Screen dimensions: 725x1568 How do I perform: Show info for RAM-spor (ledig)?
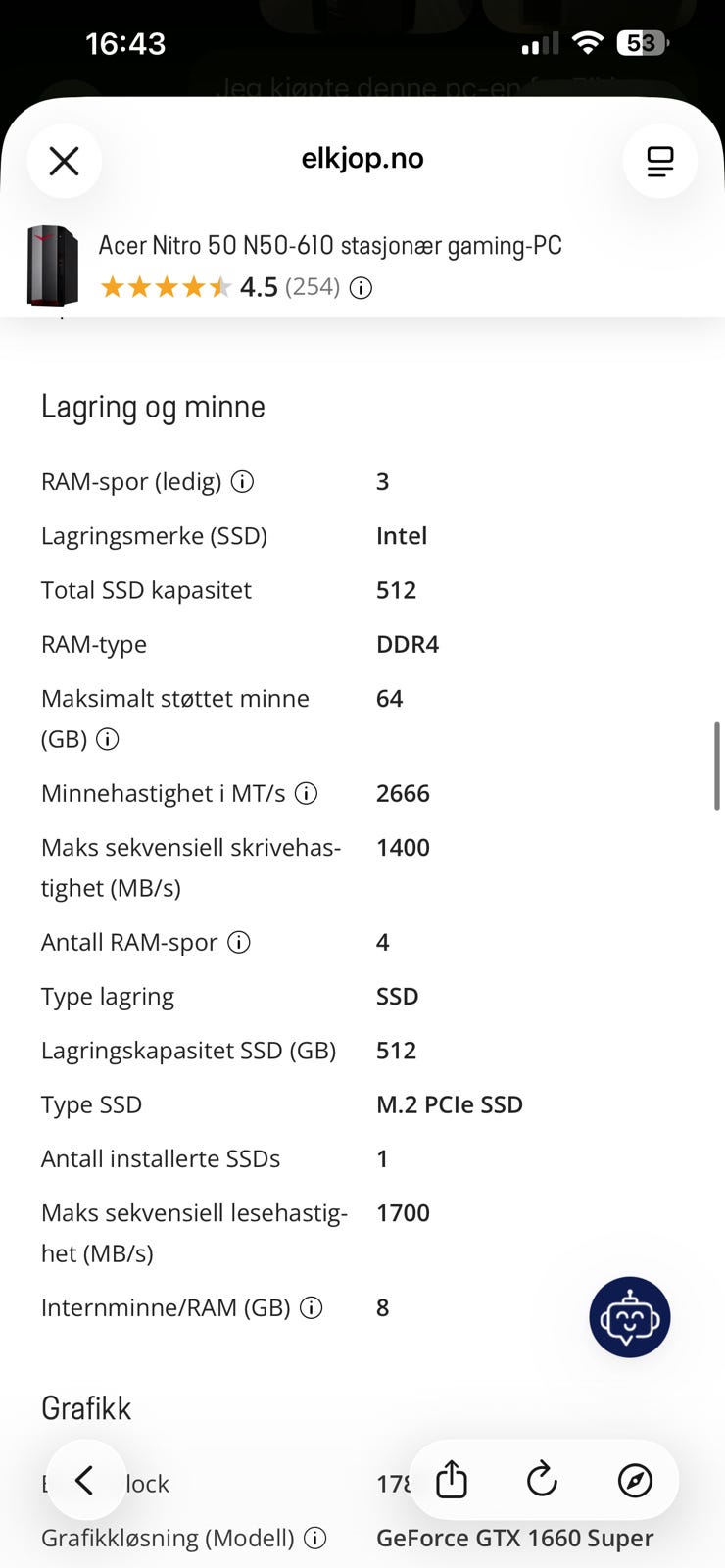[242, 481]
